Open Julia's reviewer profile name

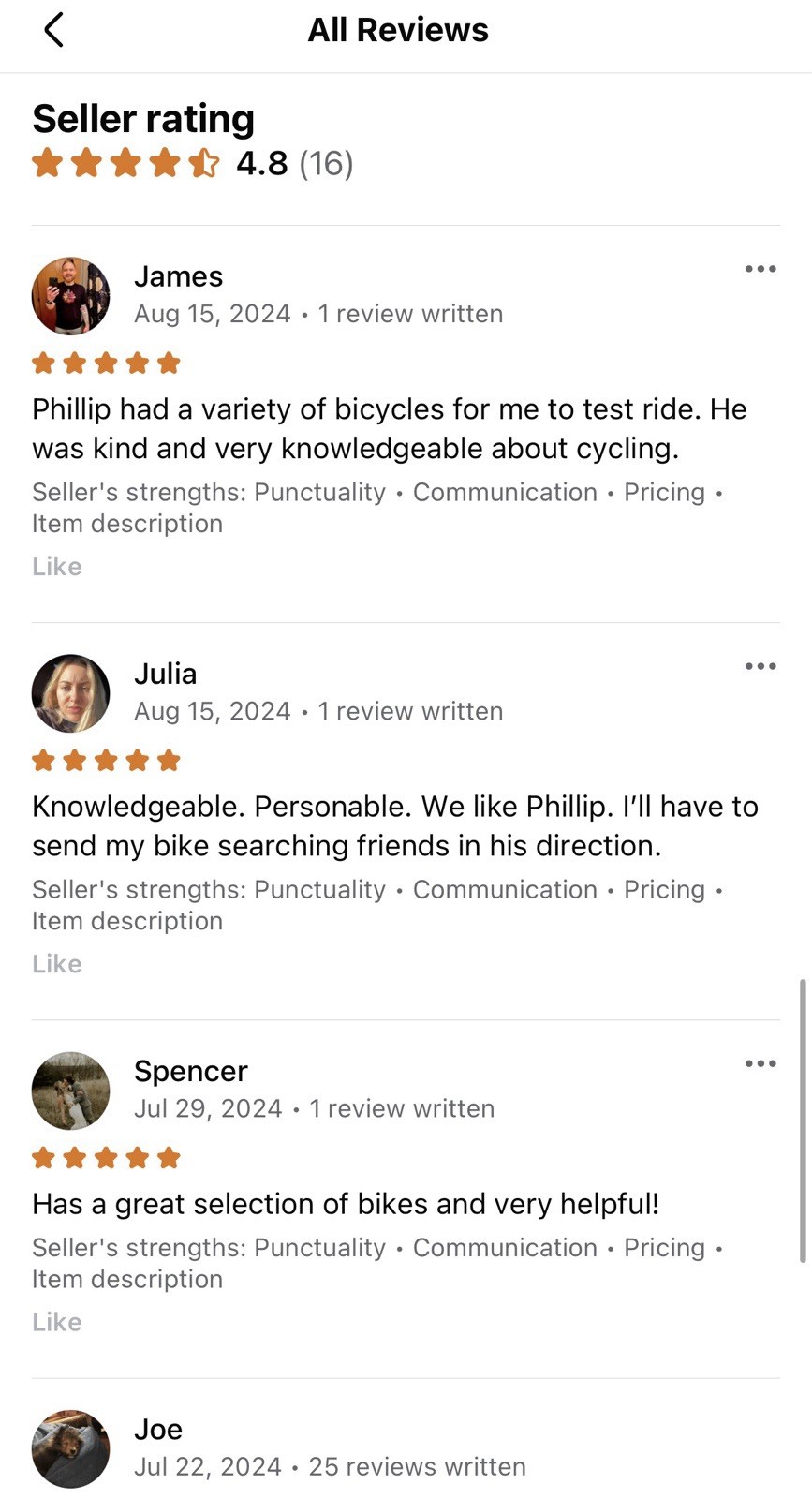166,674
